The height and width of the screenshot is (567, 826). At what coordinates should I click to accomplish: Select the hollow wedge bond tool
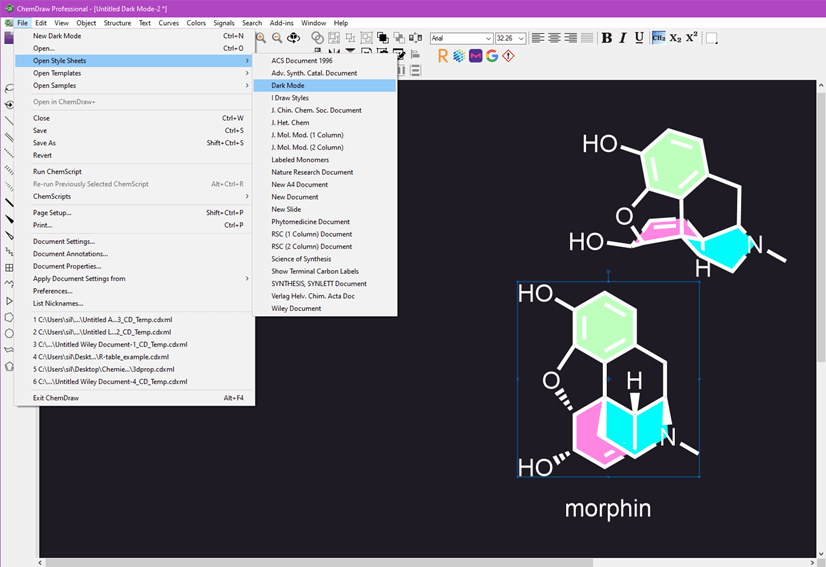(9, 235)
